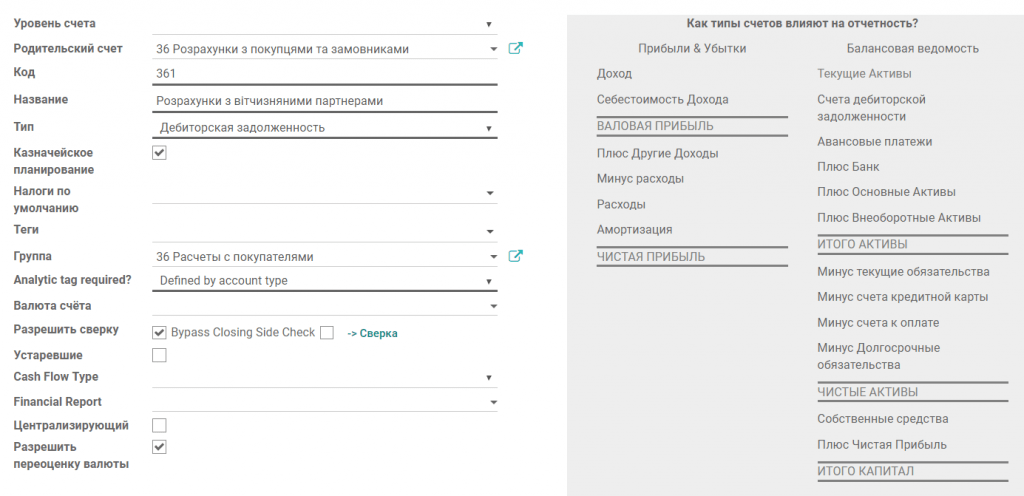Enable the Централизирующий checkbox
Viewport: 1024px width, 496px height.
pyautogui.click(x=159, y=426)
